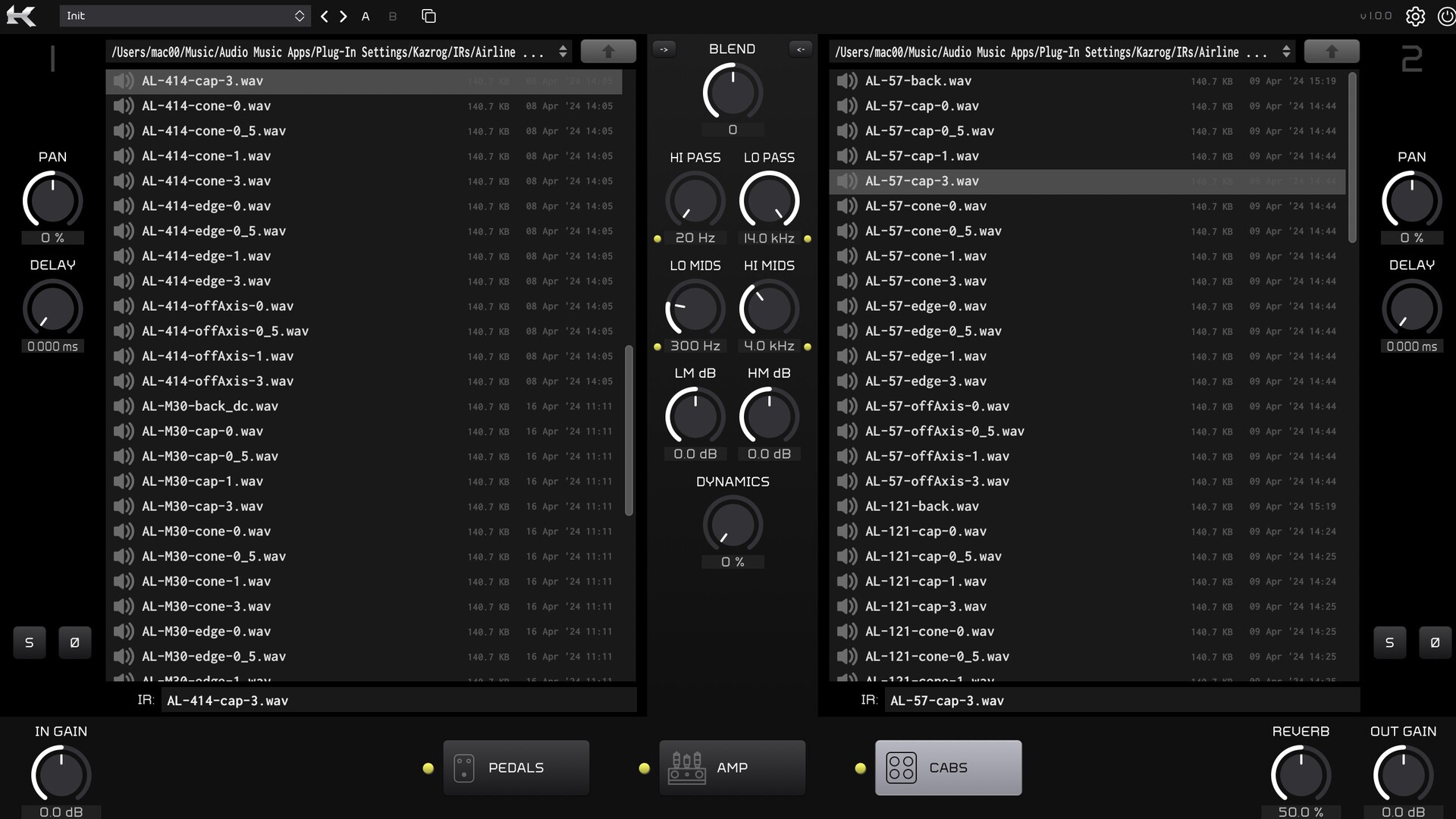Expand right cab IR folder path dropdown

coord(1286,52)
